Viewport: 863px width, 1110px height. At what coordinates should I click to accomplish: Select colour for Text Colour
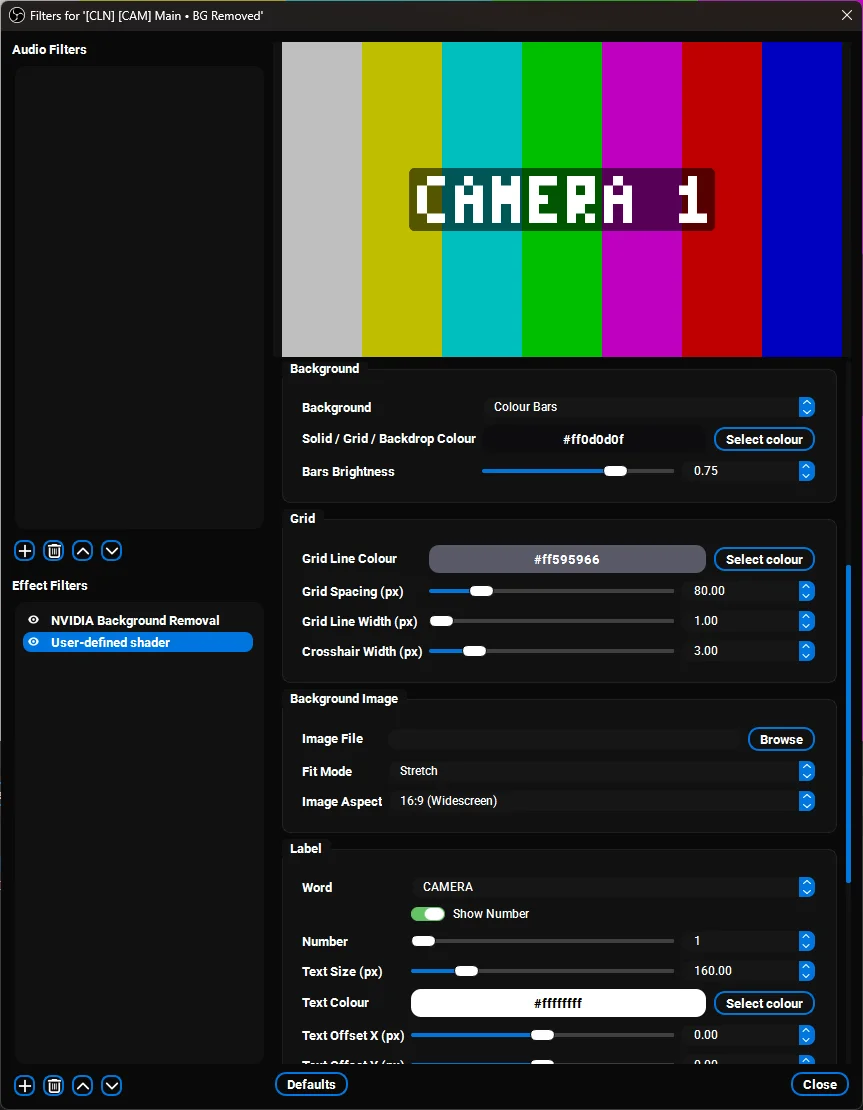click(x=764, y=1003)
